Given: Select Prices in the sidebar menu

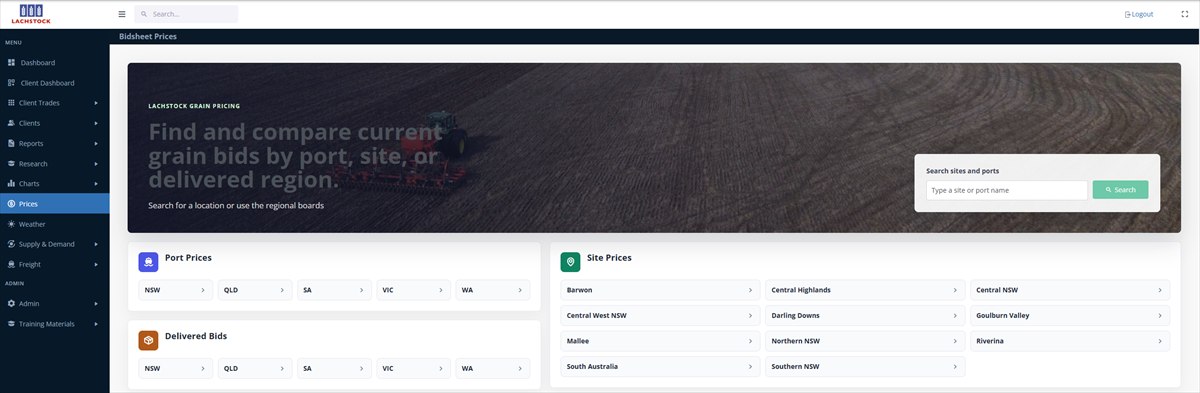Looking at the screenshot, I should click(x=54, y=204).
